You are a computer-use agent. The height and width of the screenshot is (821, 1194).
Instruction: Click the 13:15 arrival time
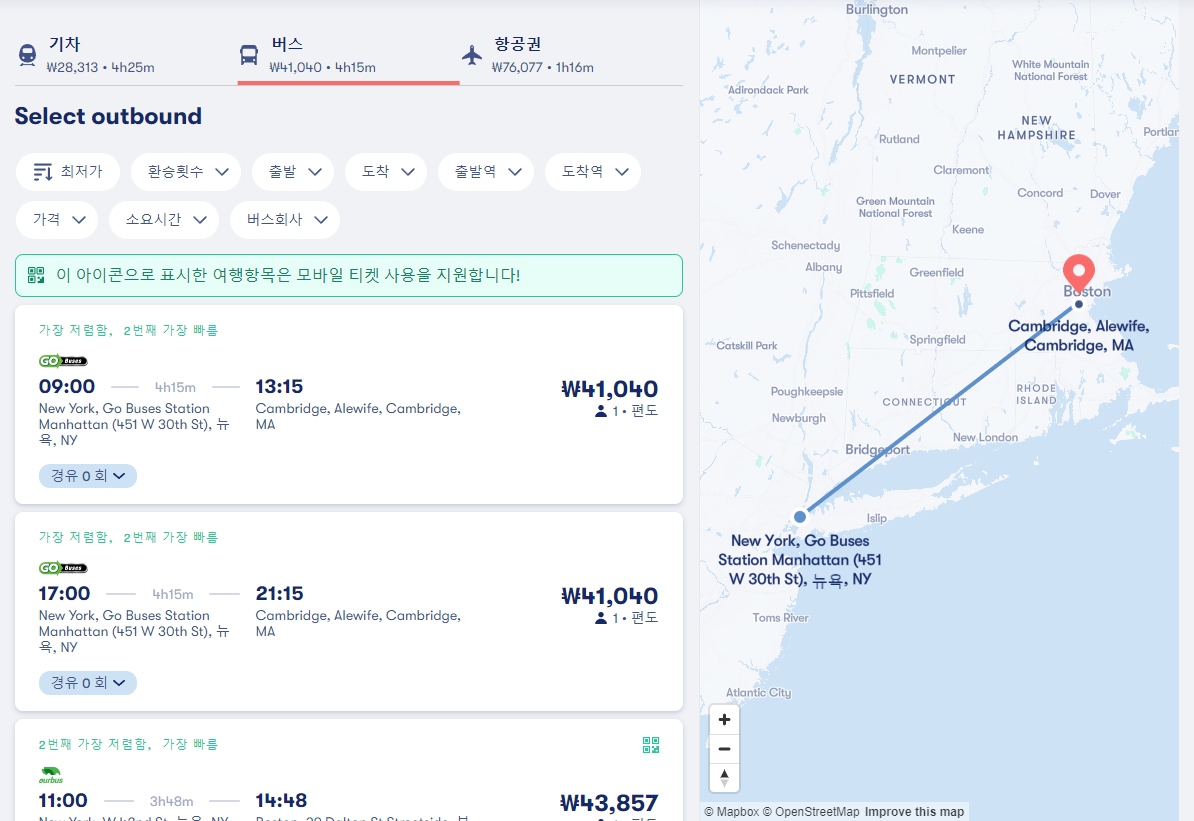pos(279,387)
